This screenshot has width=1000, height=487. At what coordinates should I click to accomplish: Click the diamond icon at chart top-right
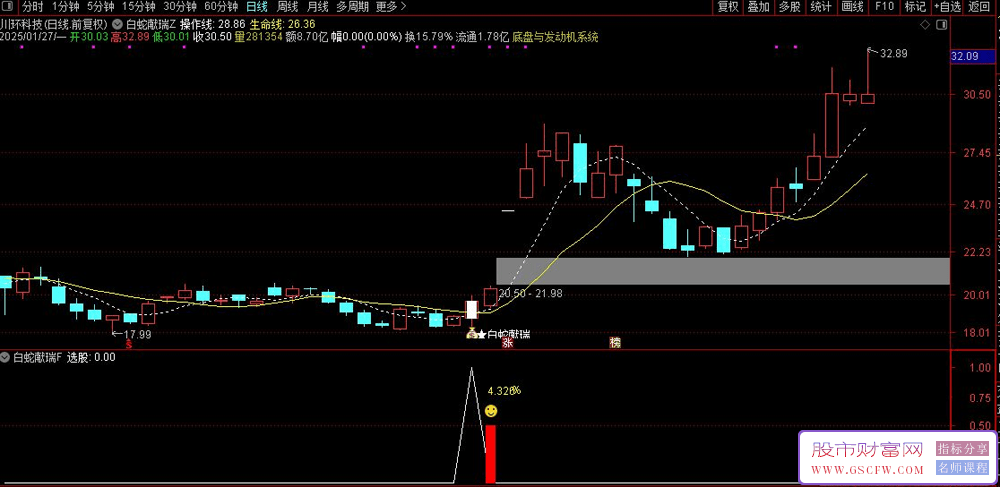(925, 25)
